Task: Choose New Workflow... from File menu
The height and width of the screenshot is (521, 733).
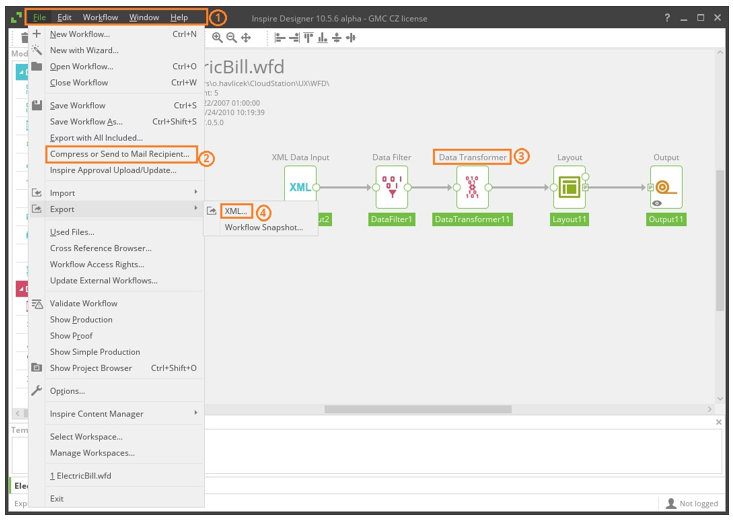Action: tap(116, 34)
